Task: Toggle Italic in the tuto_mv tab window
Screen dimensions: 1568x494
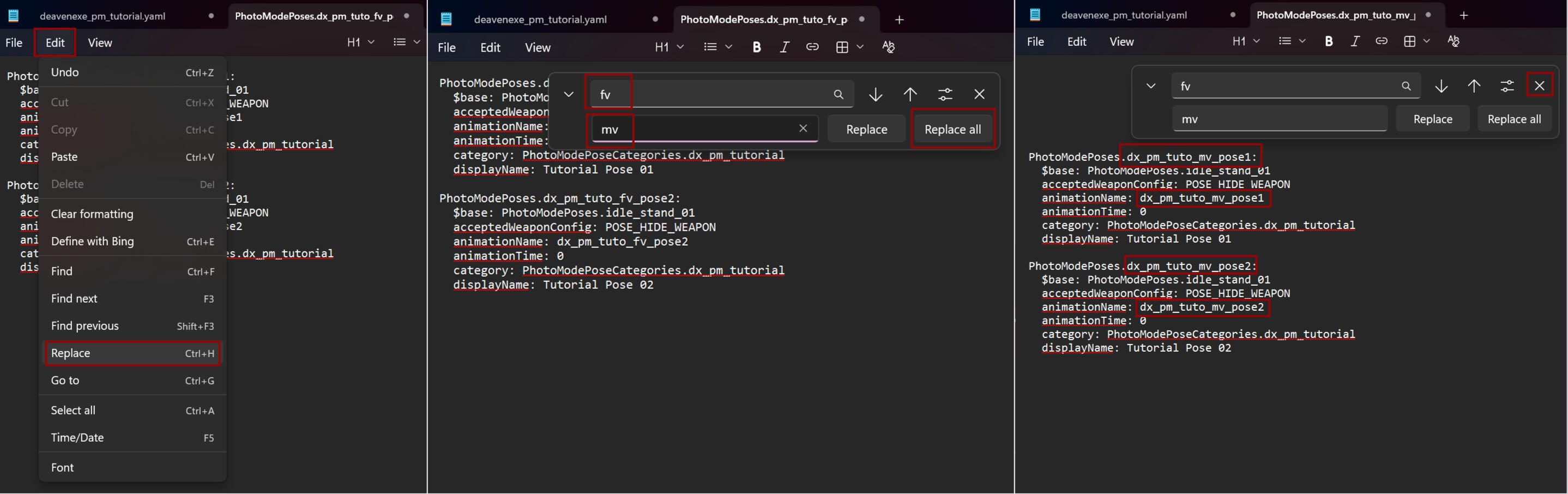Action: click(1355, 41)
